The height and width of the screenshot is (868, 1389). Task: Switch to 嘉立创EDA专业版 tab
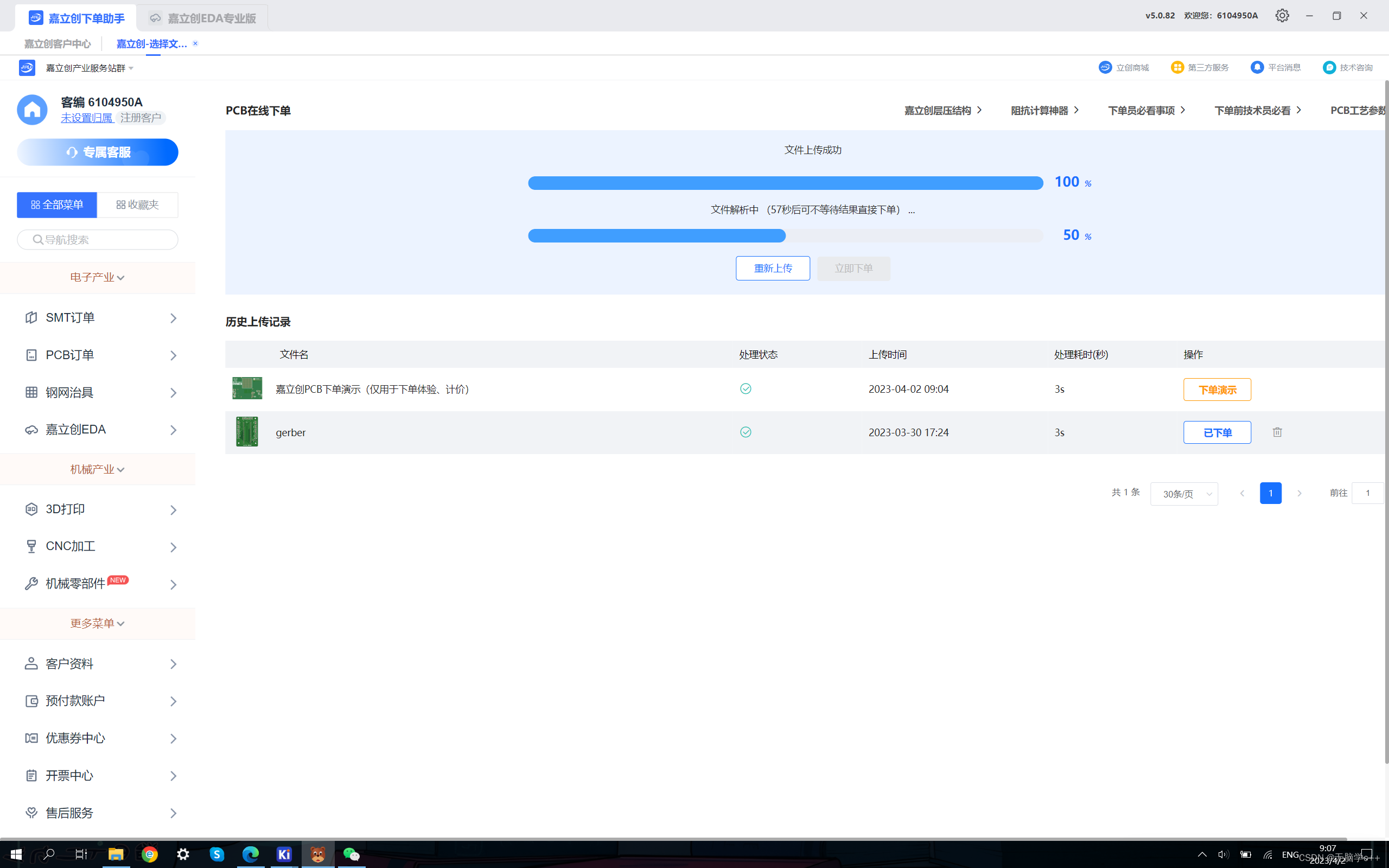[202, 18]
